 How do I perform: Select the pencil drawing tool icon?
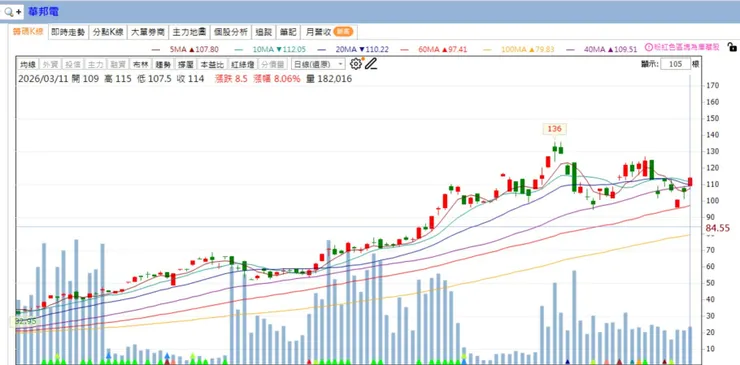pyautogui.click(x=371, y=64)
